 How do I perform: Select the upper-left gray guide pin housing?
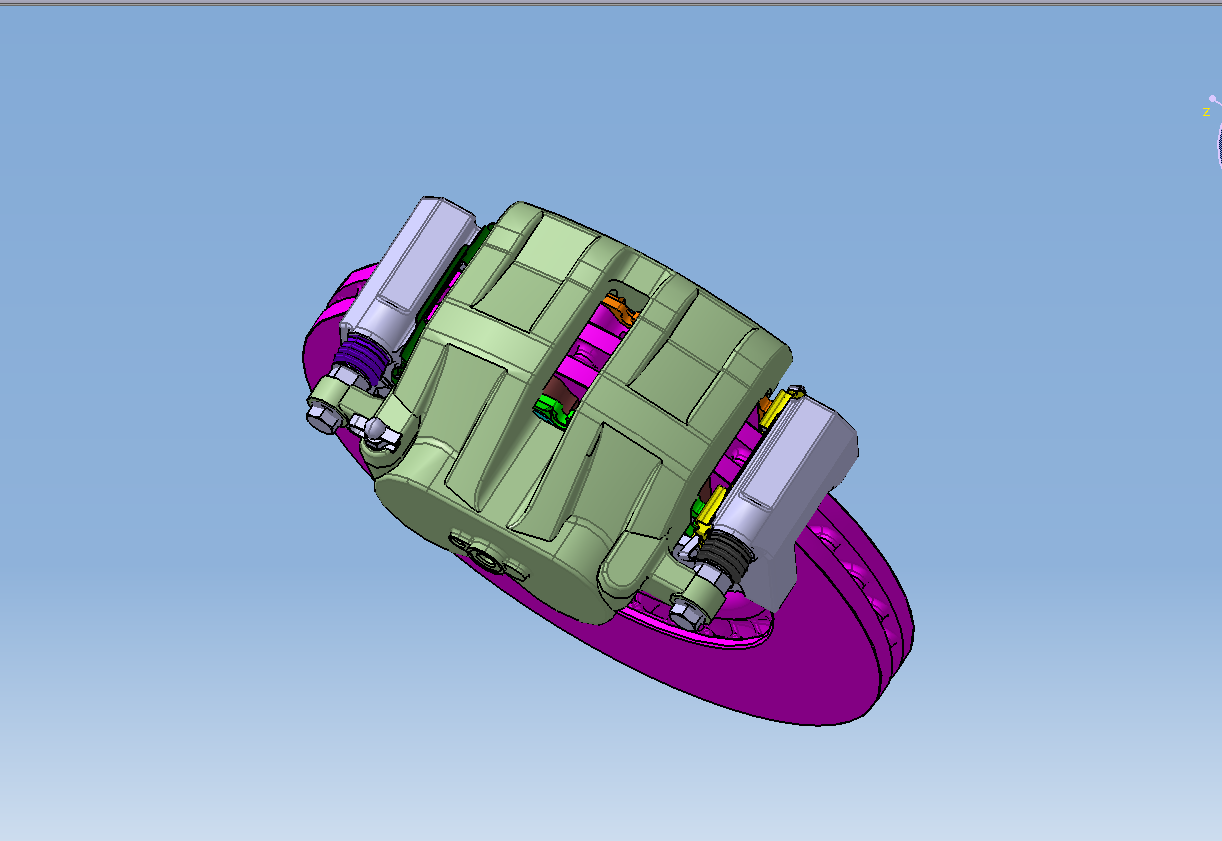(x=415, y=263)
